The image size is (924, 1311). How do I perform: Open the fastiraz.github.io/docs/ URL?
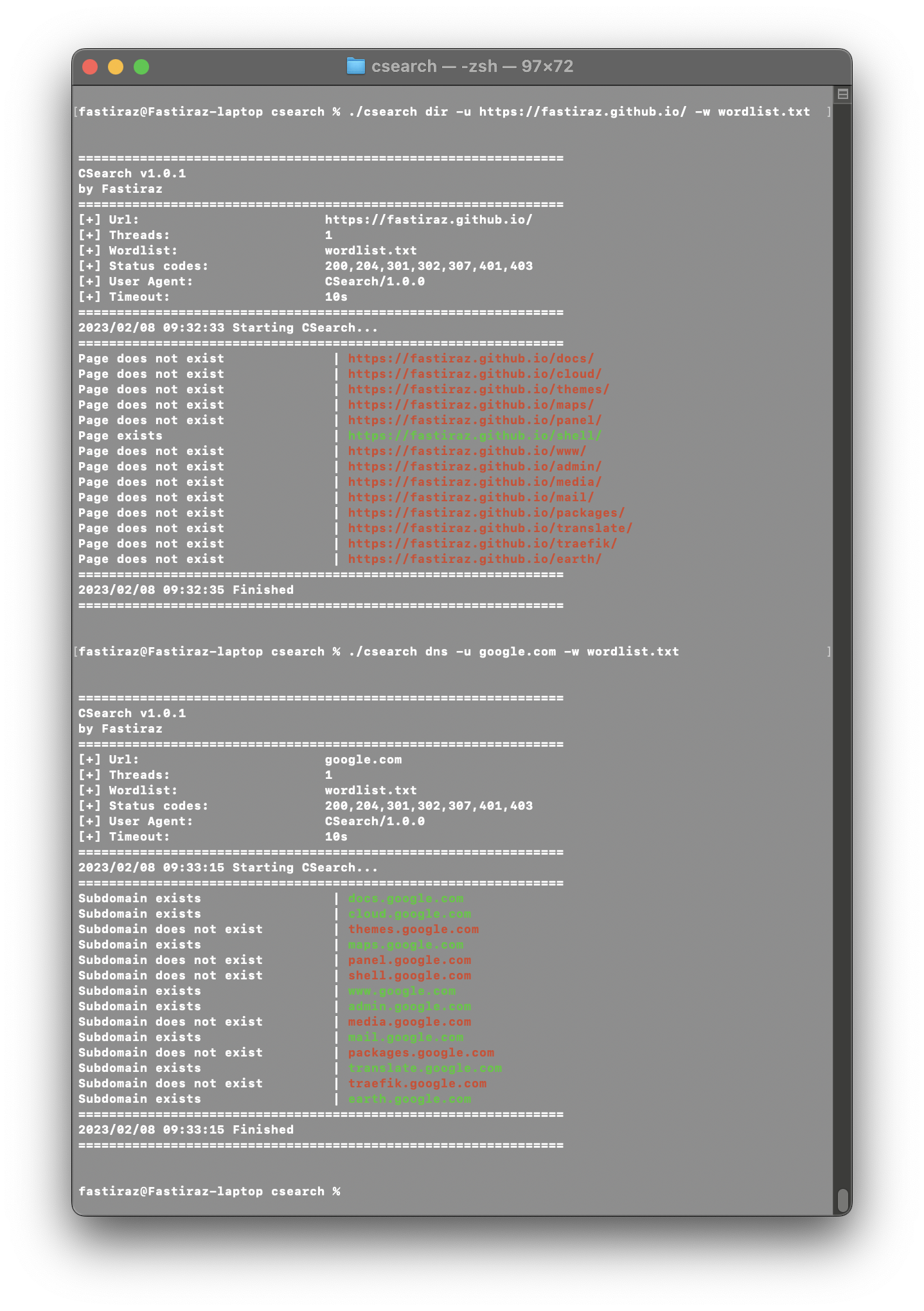click(471, 359)
